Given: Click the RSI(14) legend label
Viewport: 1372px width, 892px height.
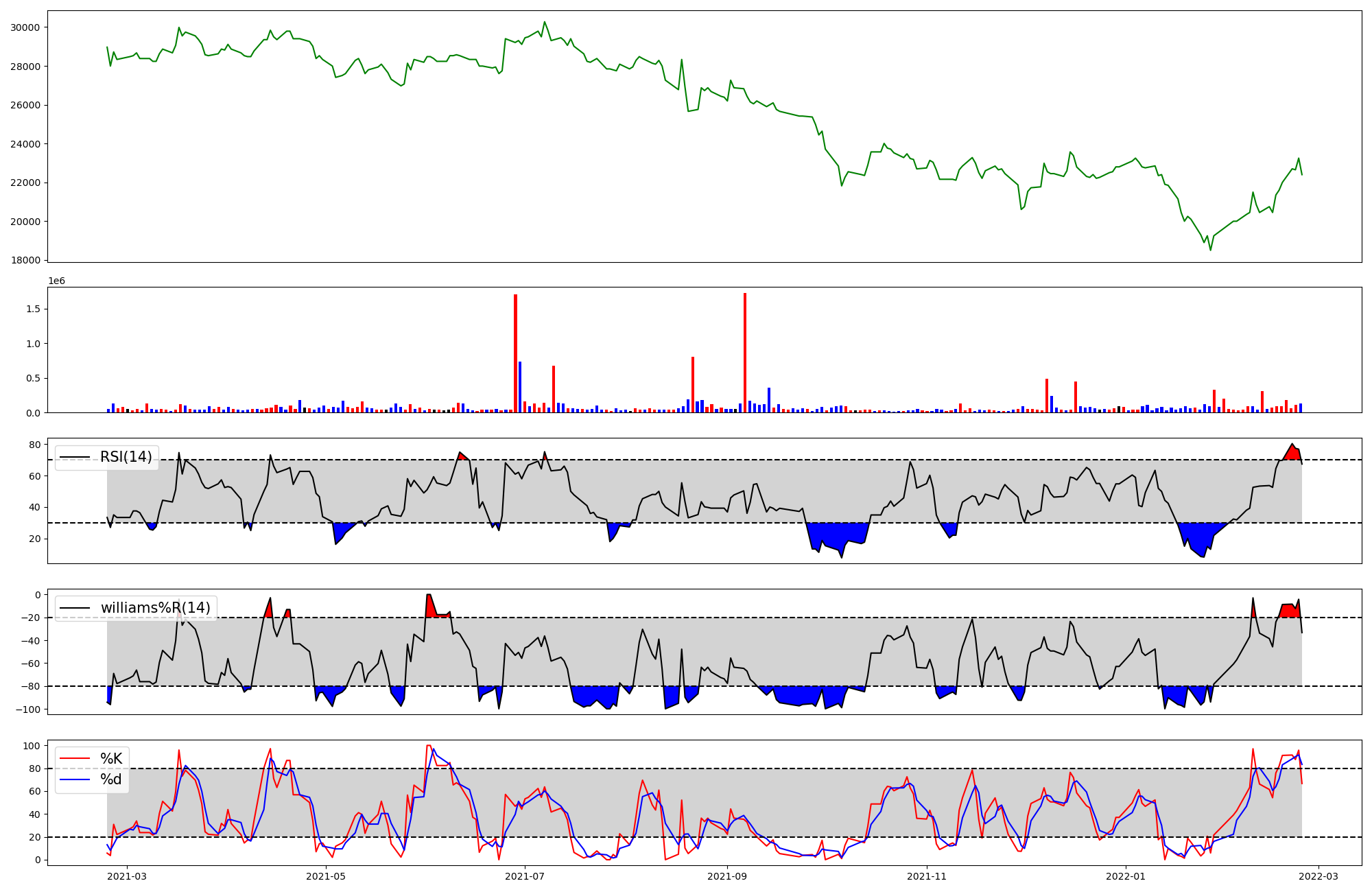Looking at the screenshot, I should (x=126, y=457).
